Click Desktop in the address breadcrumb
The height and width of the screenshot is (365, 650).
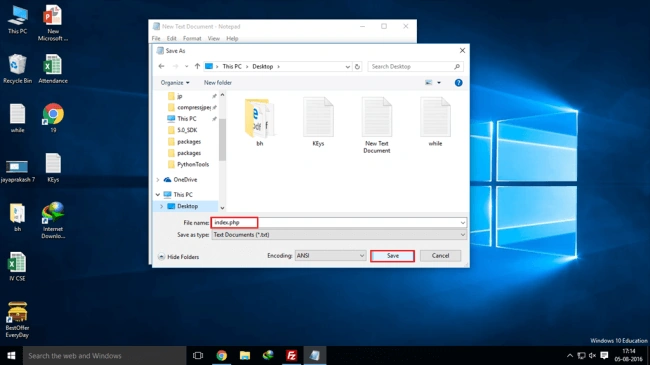tap(263, 66)
